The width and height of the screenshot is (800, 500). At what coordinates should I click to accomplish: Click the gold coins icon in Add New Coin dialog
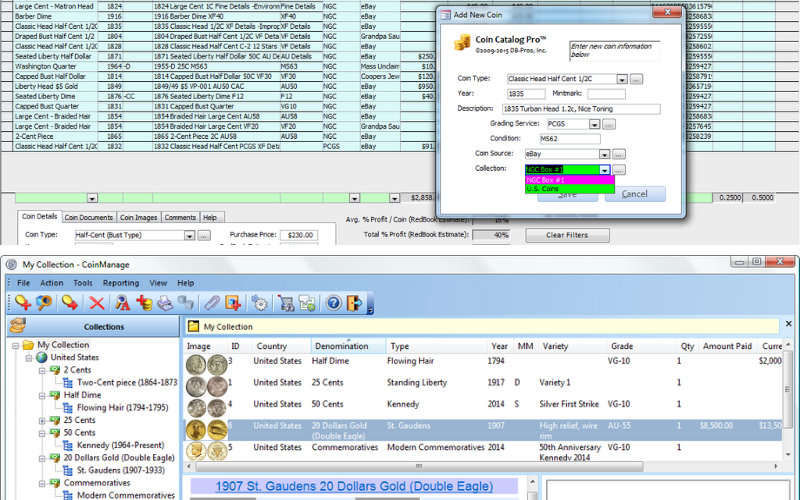(462, 42)
